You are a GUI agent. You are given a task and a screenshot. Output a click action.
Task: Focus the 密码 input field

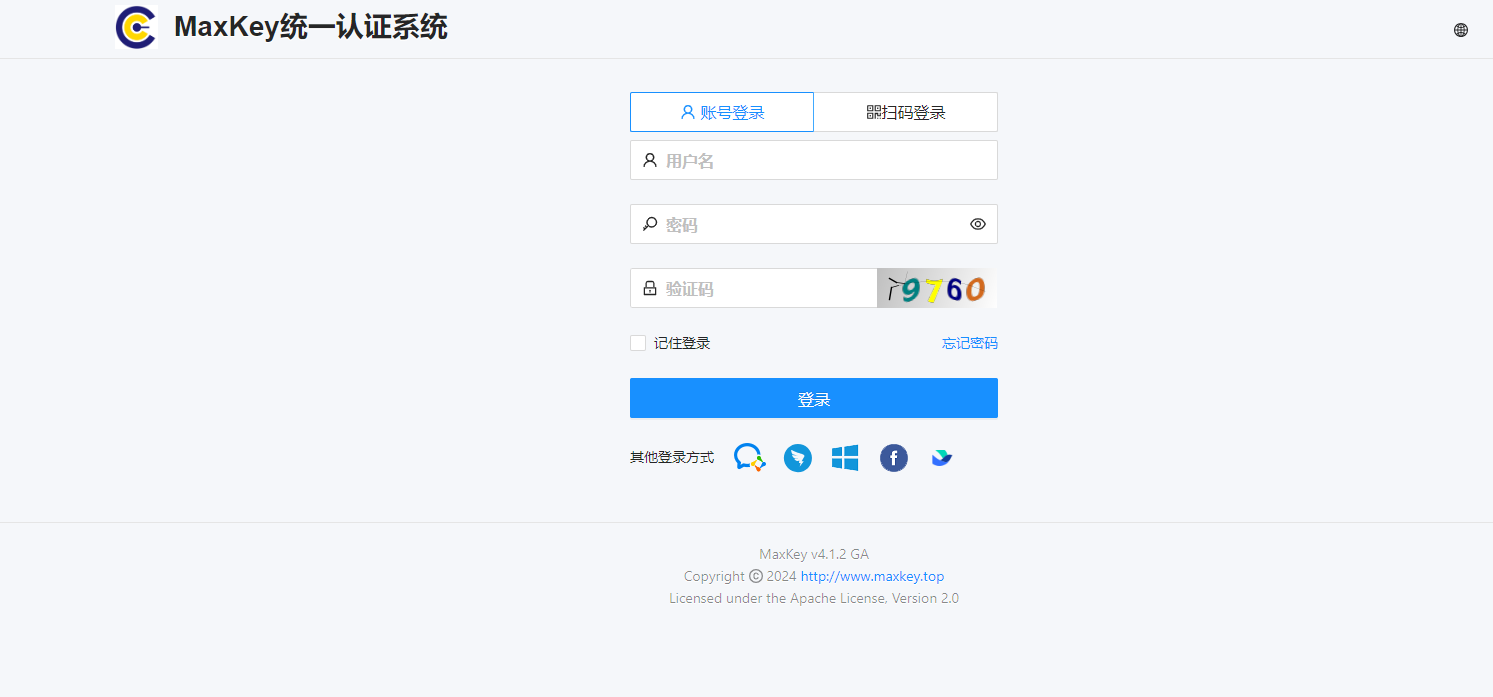[x=814, y=224]
